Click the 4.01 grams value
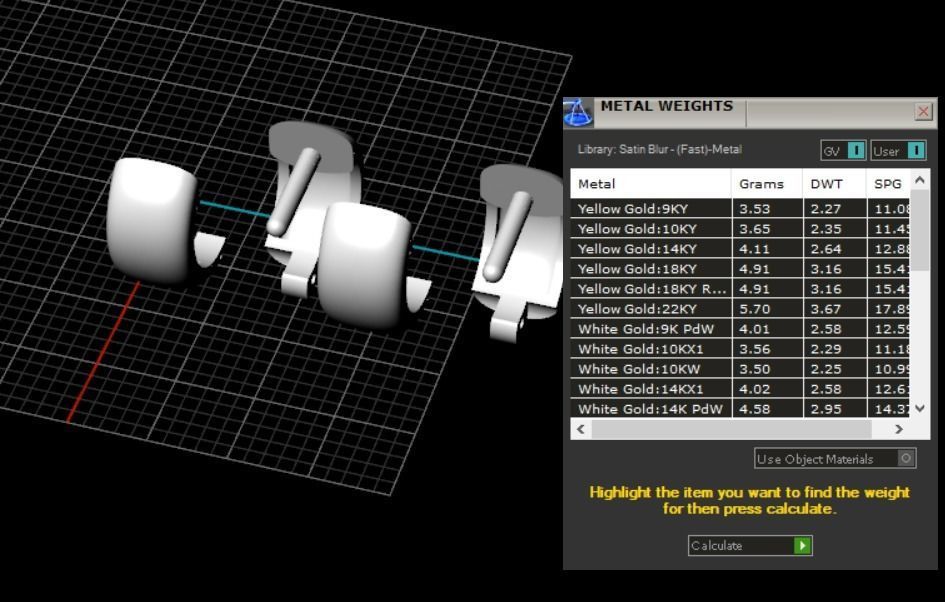This screenshot has width=945, height=602. pyautogui.click(x=755, y=329)
